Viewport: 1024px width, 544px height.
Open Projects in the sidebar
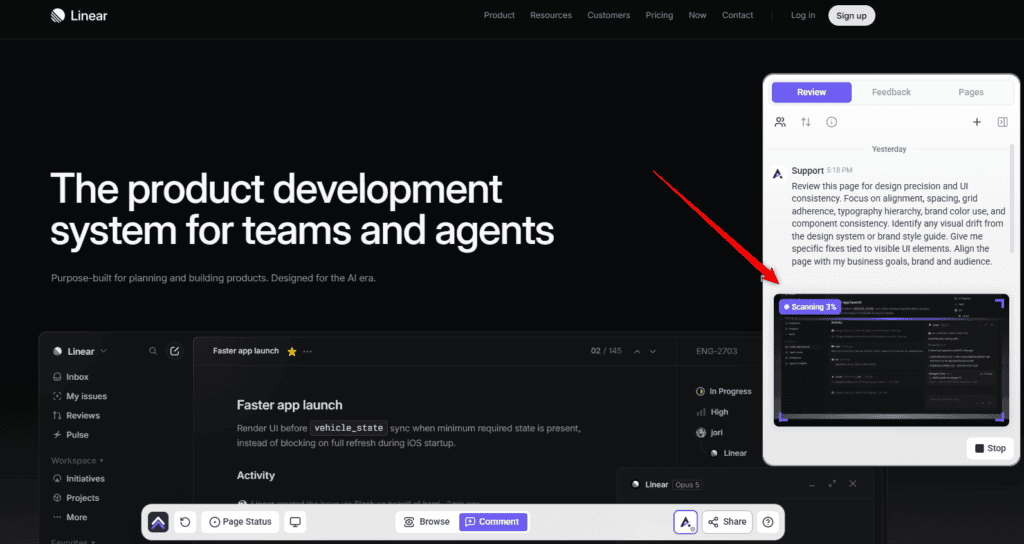pyautogui.click(x=76, y=498)
